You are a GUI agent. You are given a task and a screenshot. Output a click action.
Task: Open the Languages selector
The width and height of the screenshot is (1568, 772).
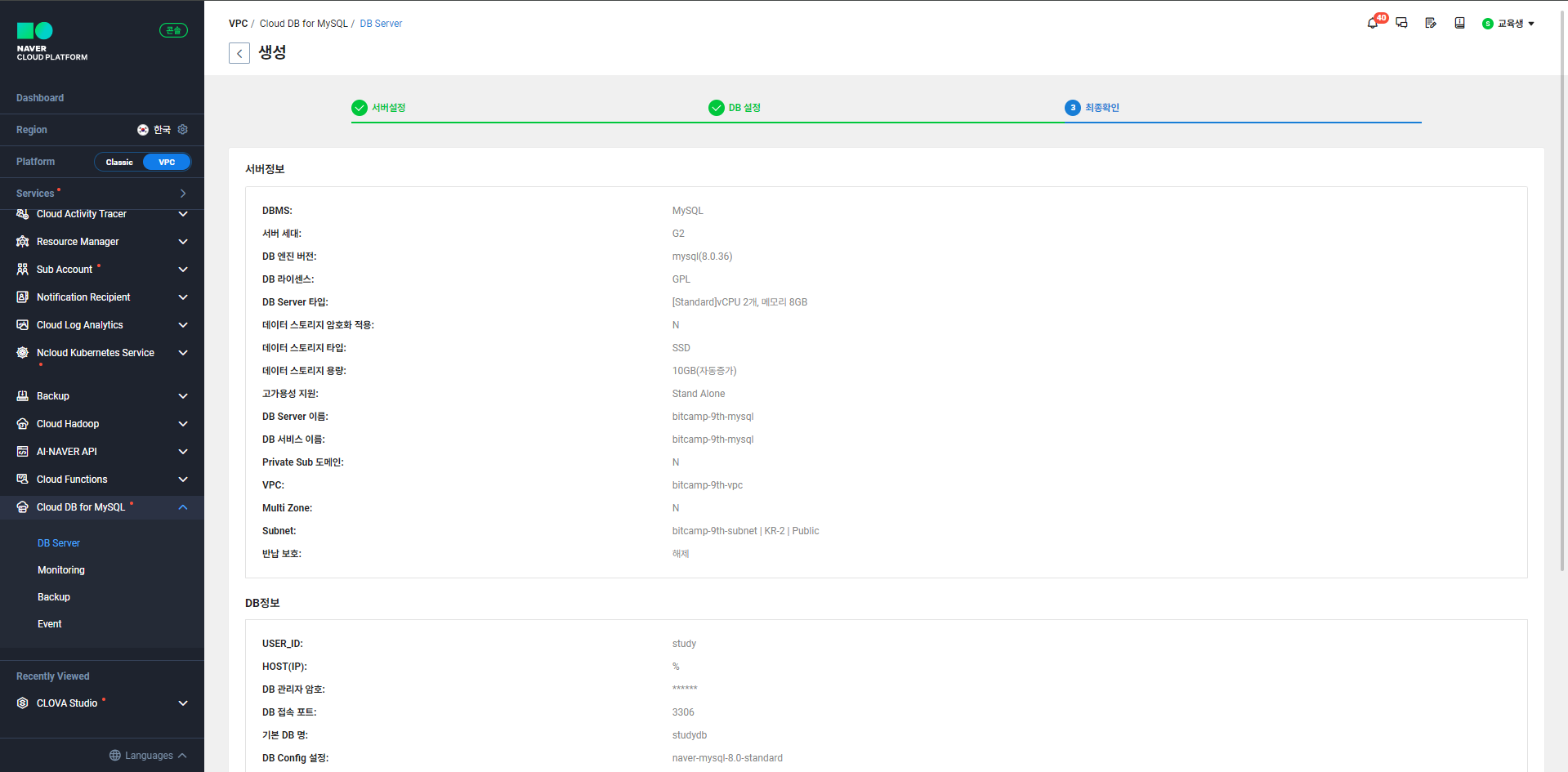coord(149,756)
